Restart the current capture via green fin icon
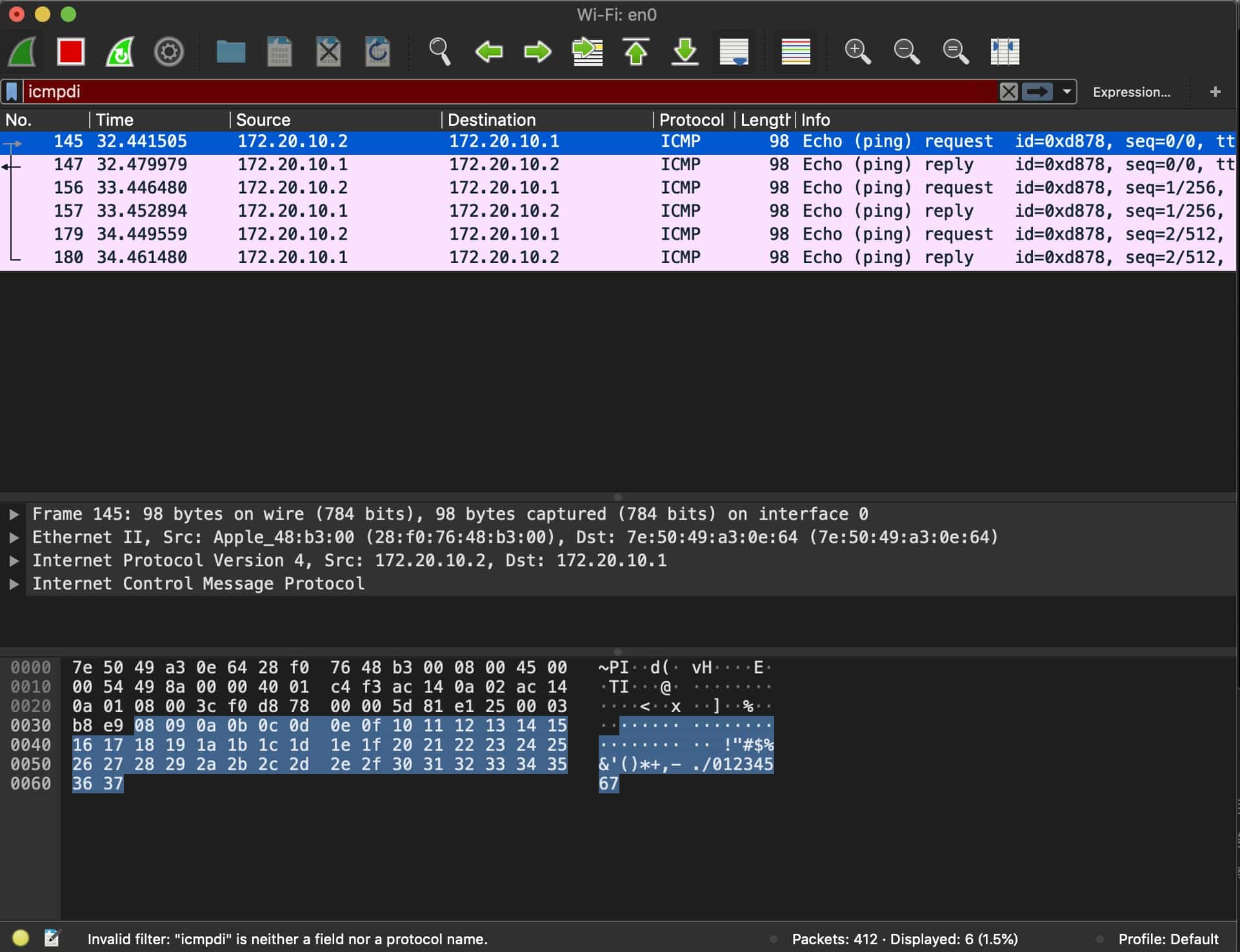The image size is (1240, 952). click(120, 51)
